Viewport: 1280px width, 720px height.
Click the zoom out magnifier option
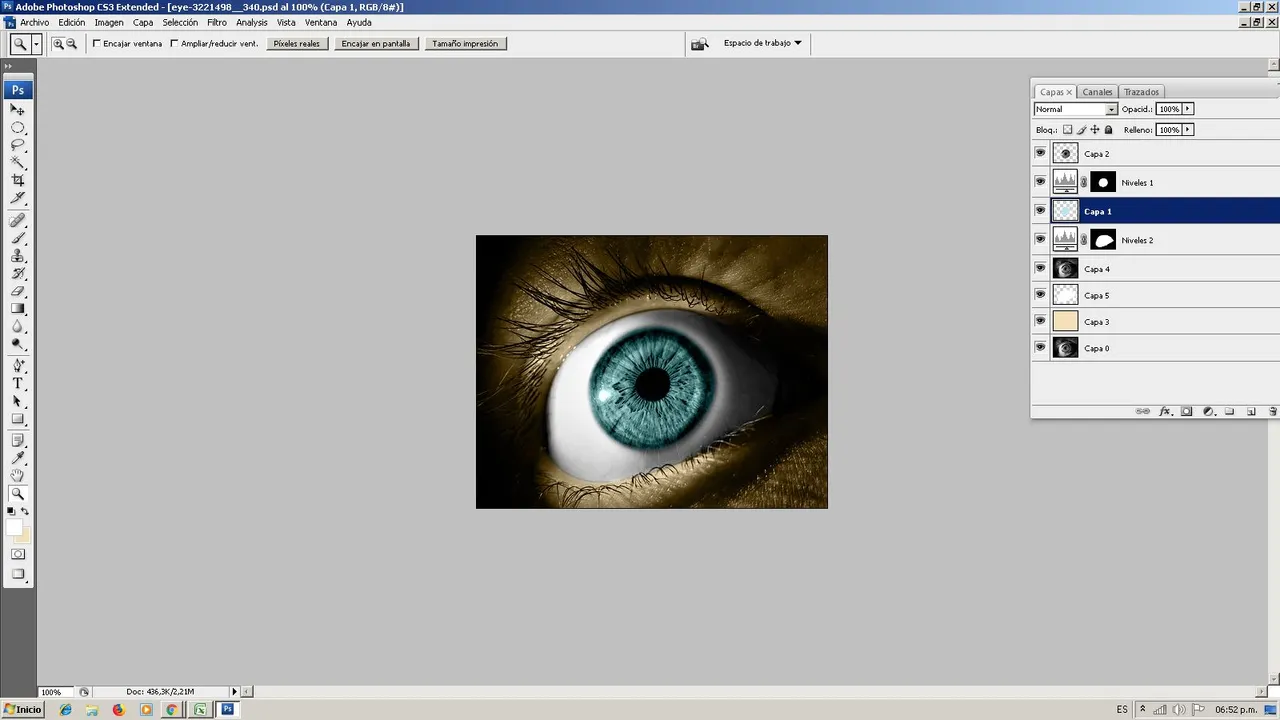pyautogui.click(x=72, y=44)
